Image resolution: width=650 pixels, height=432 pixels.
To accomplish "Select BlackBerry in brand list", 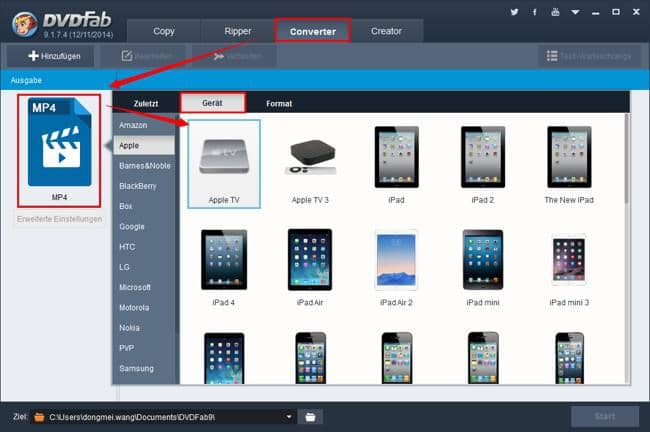I will tap(144, 186).
